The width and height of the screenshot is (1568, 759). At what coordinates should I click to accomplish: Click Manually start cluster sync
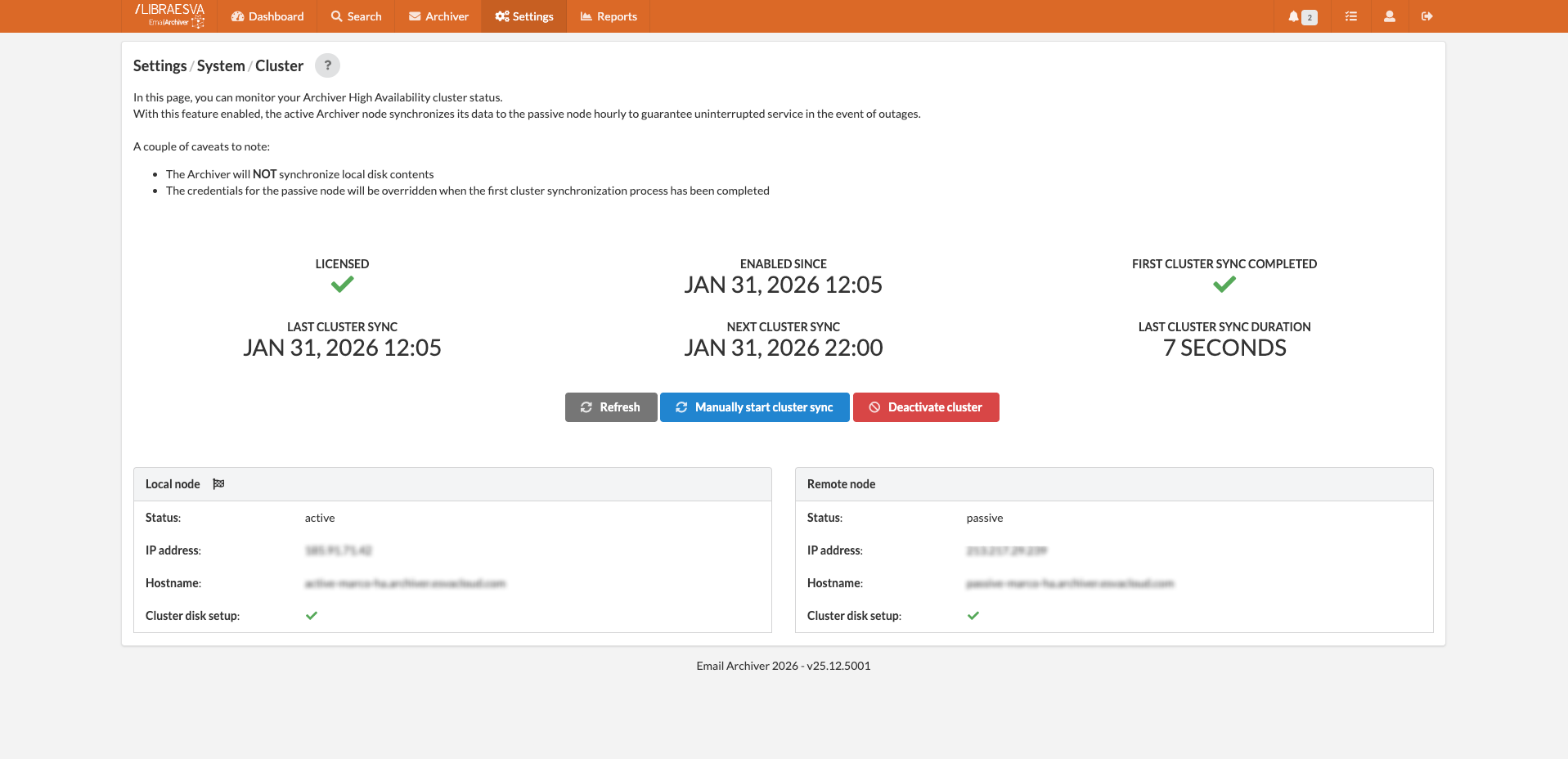tap(755, 407)
